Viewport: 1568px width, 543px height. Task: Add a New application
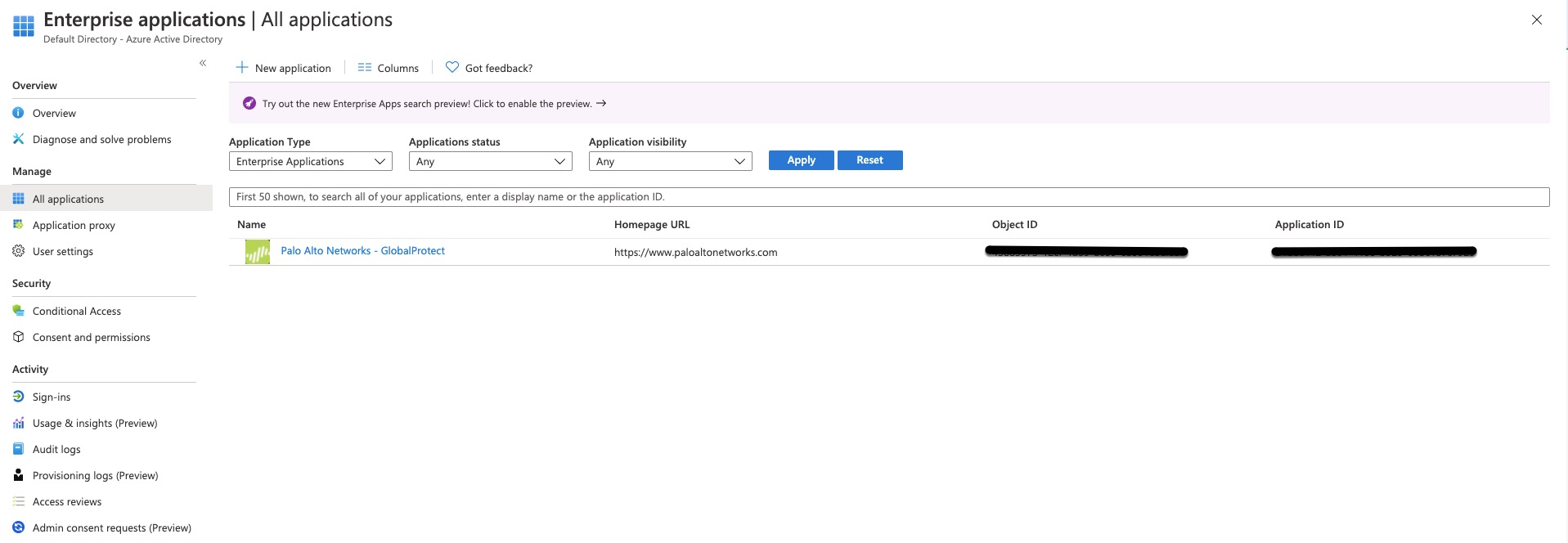[x=284, y=68]
